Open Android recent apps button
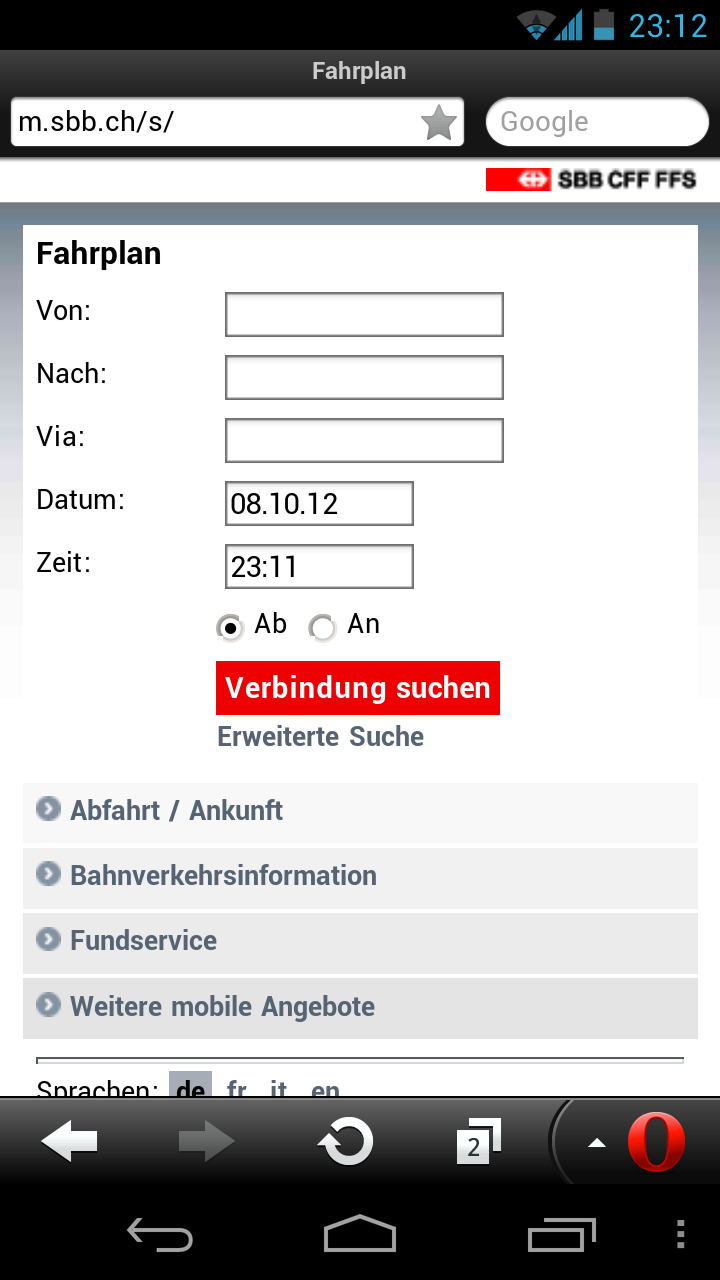 (562, 1234)
